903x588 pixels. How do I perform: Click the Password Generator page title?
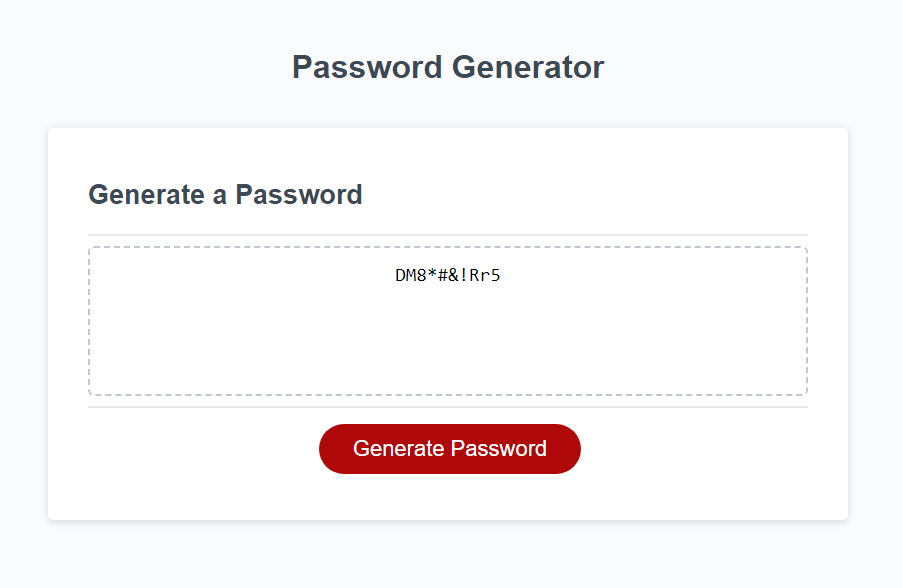[449, 67]
